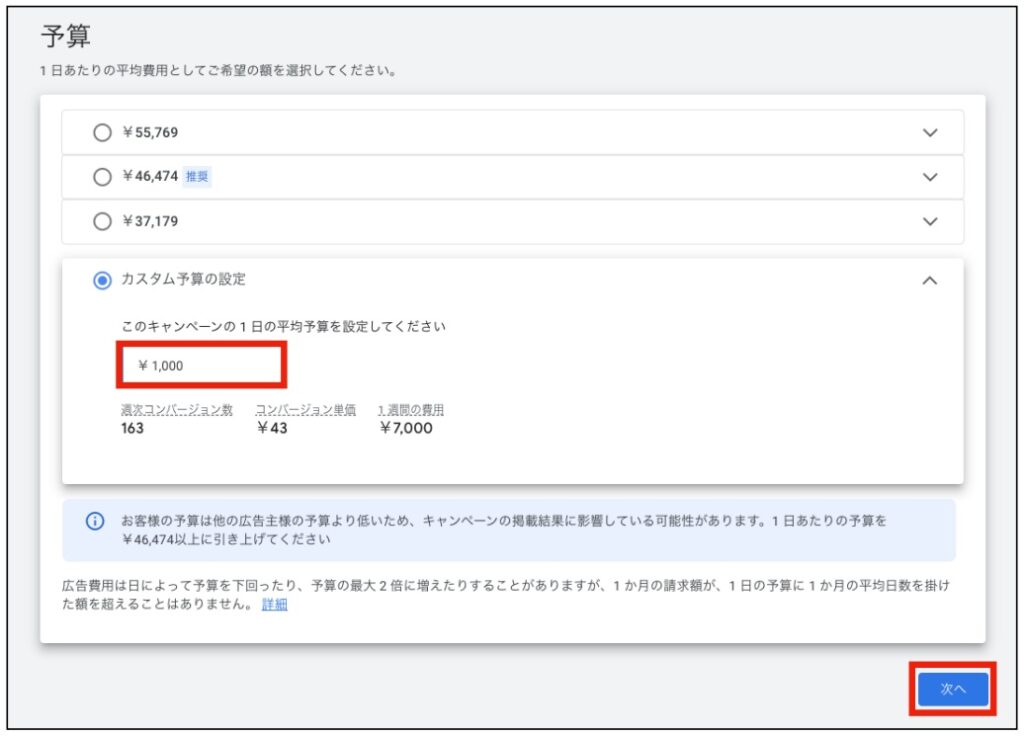This screenshot has height=736, width=1024.
Task: Open the 詳細 link
Action: tap(274, 605)
